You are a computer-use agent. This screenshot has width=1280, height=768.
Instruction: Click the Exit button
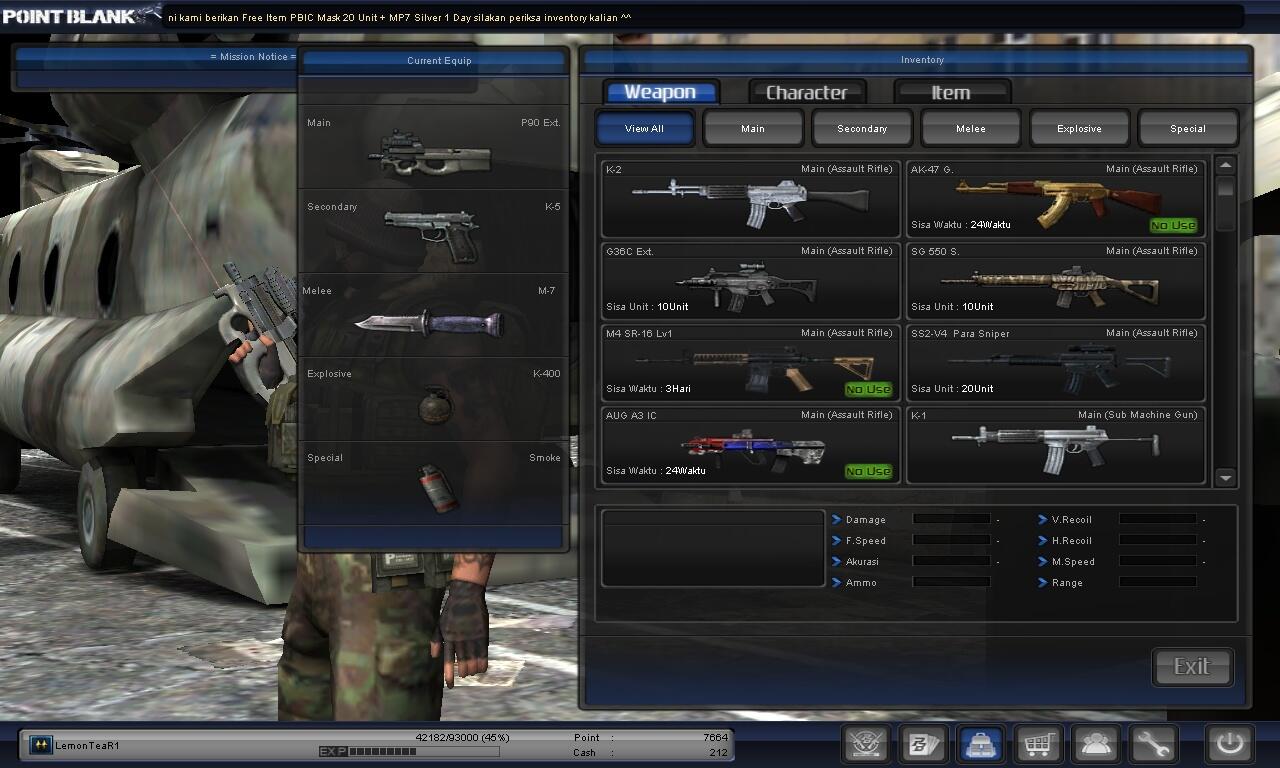[1192, 667]
